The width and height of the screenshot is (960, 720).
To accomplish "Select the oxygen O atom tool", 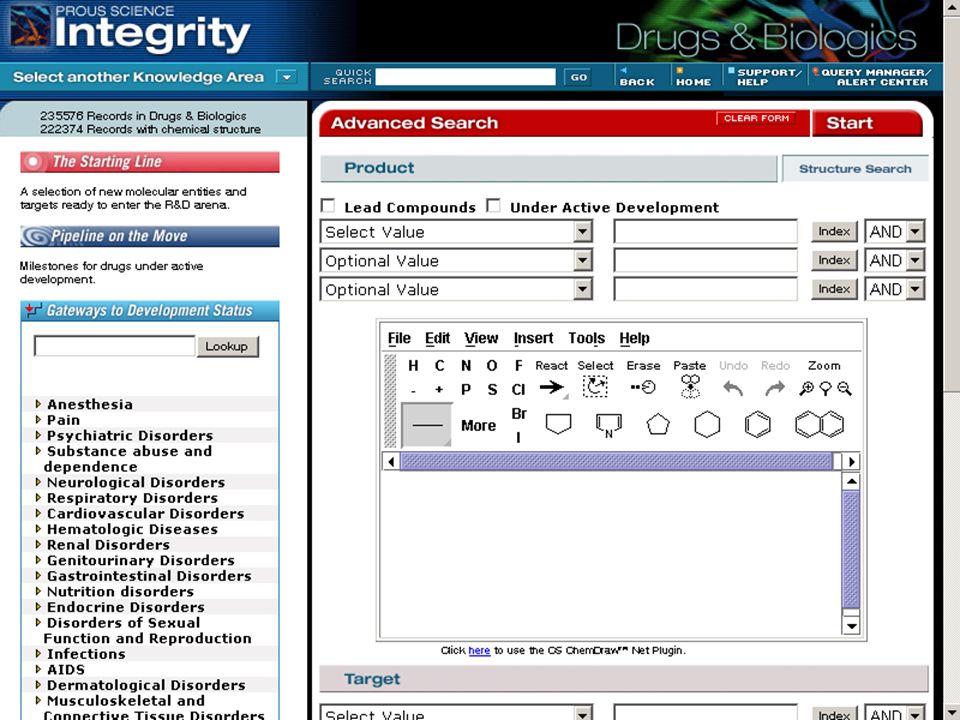I will (492, 366).
